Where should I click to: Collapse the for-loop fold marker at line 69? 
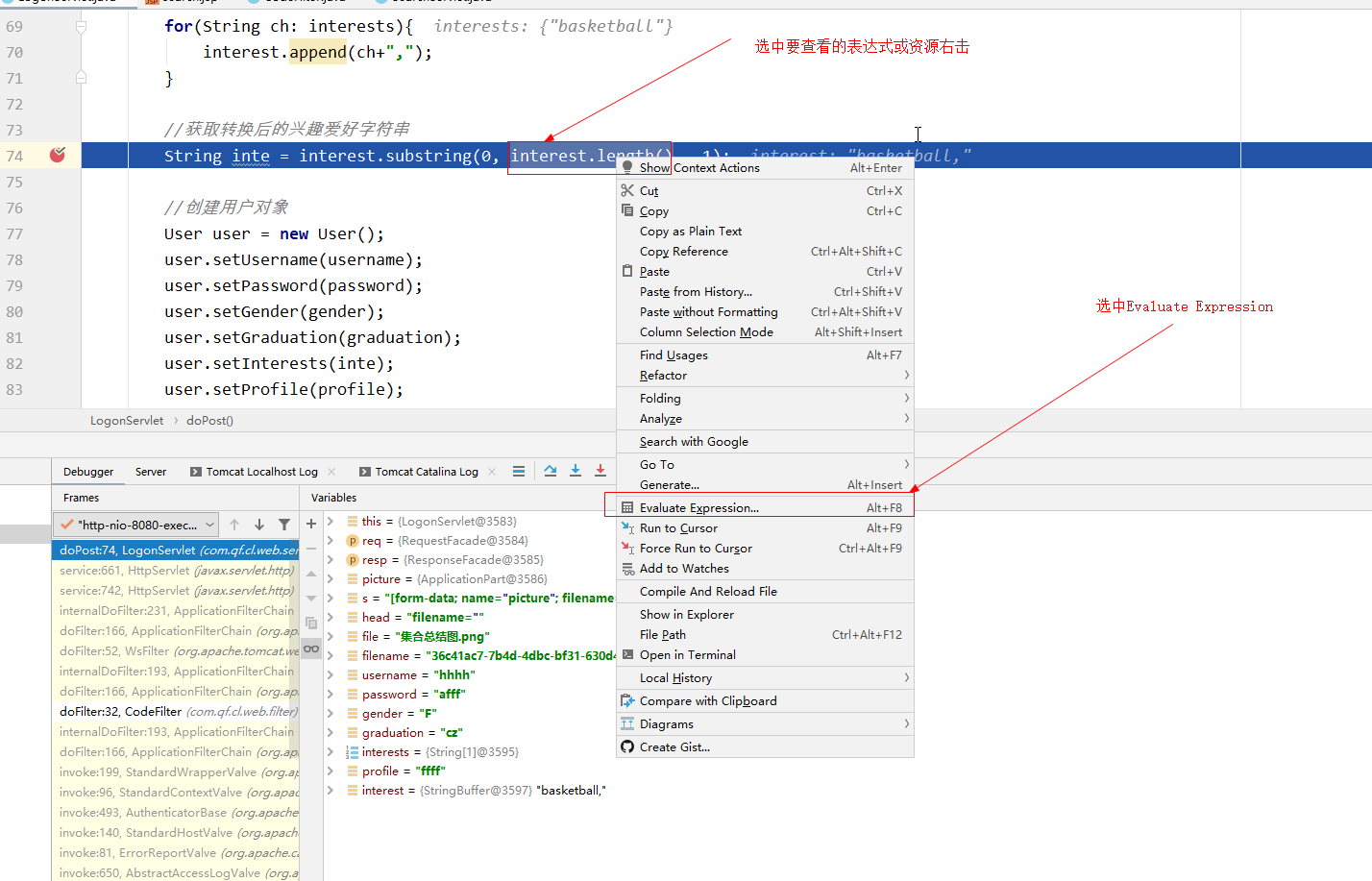click(82, 27)
